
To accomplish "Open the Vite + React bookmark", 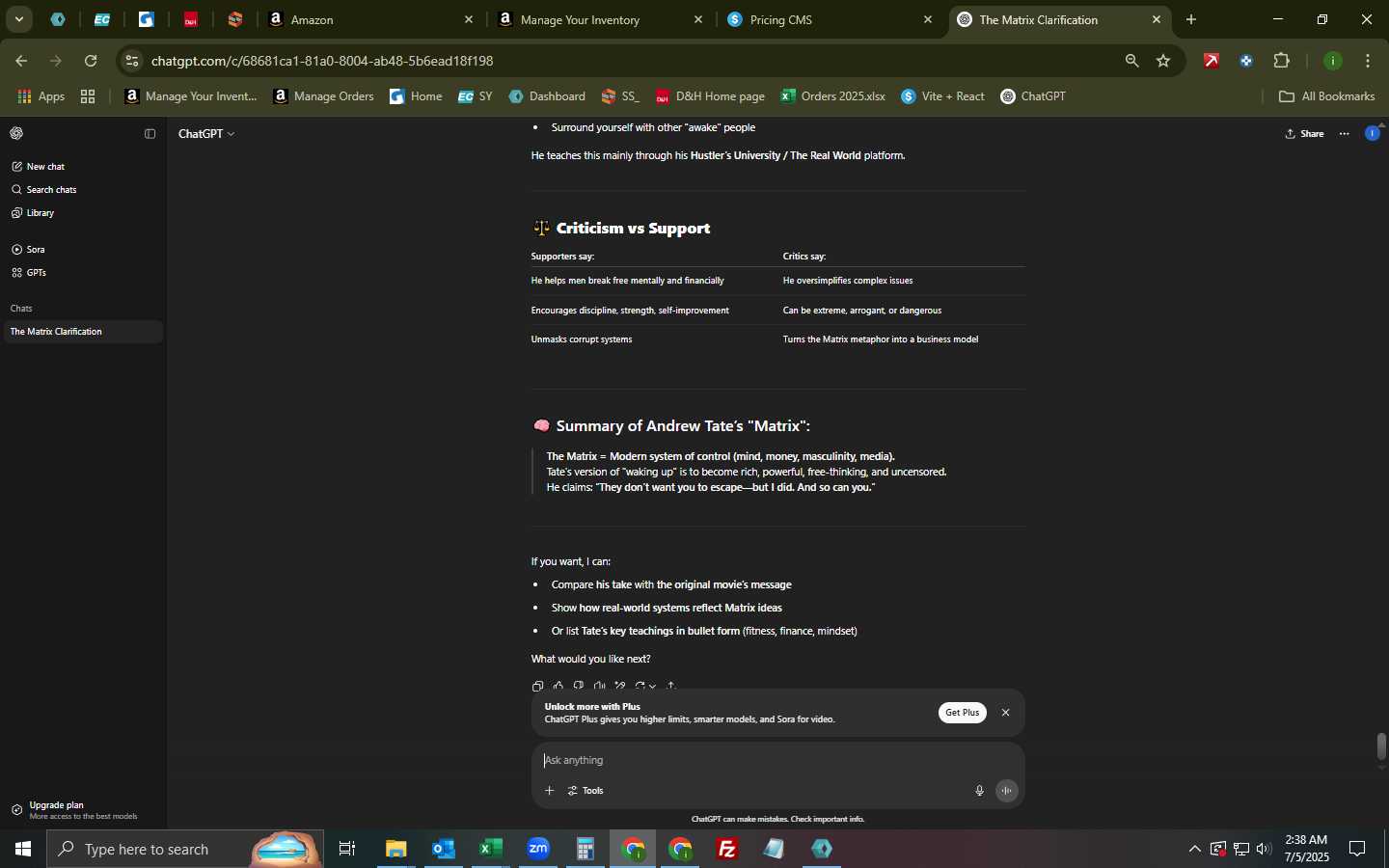I will point(942,96).
